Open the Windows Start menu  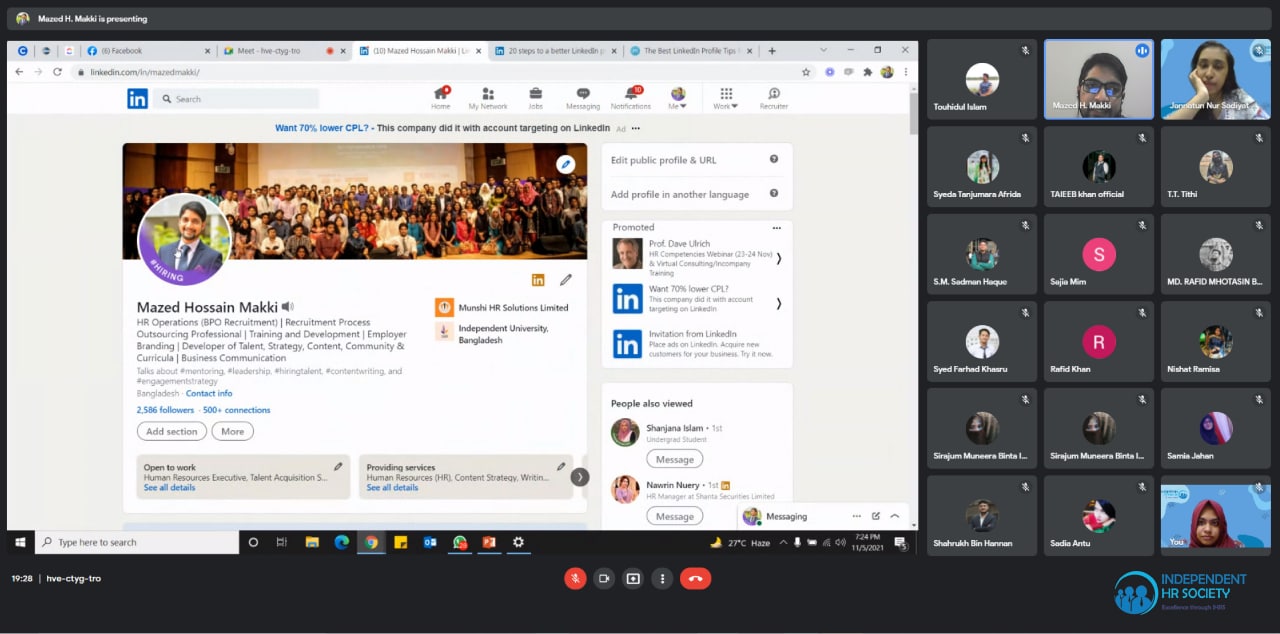pos(20,542)
